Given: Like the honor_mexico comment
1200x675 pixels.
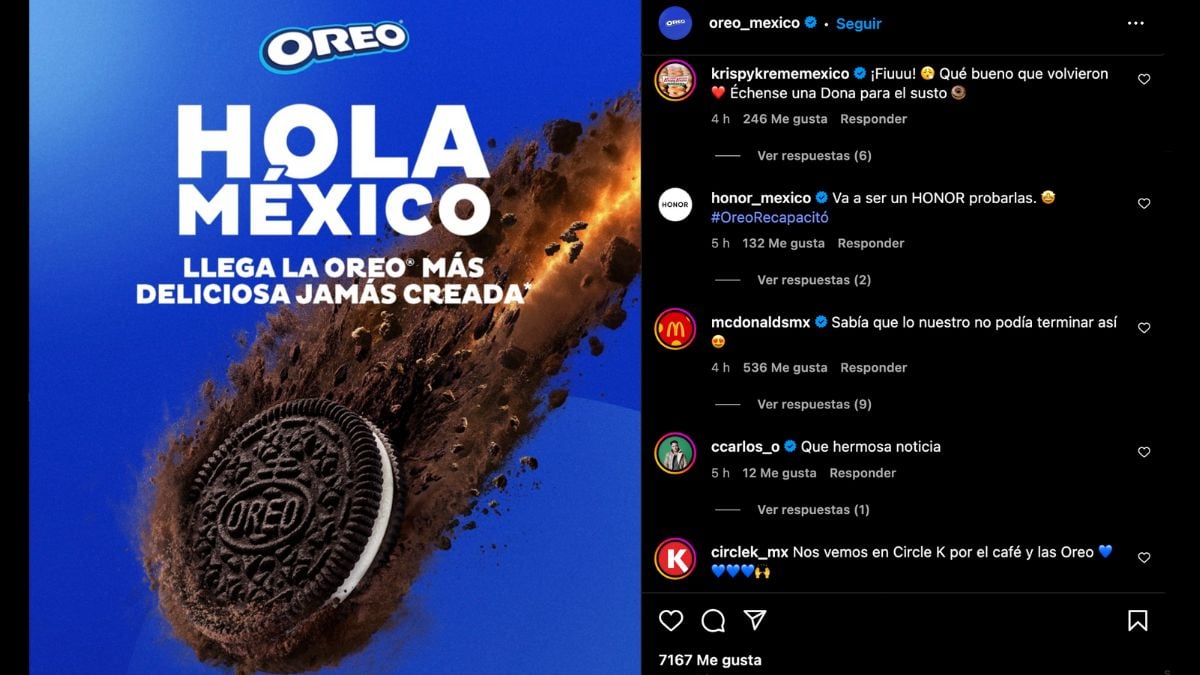Looking at the screenshot, I should coord(1144,203).
